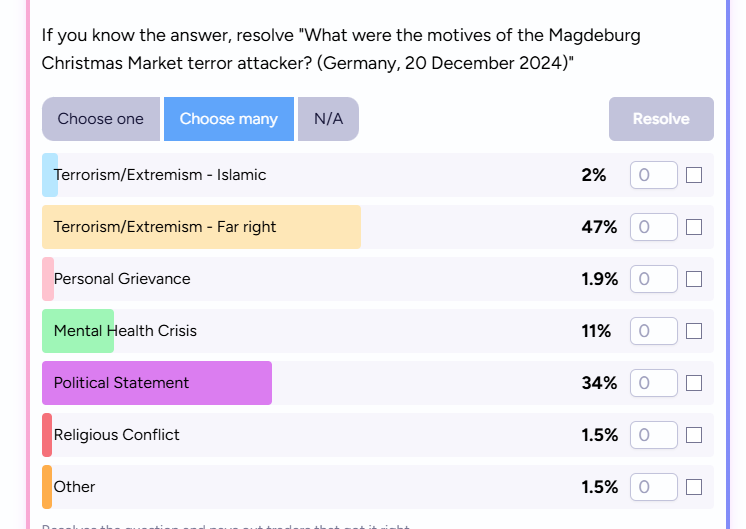Click the Other option percentage input
This screenshot has width=746, height=529.
653,487
